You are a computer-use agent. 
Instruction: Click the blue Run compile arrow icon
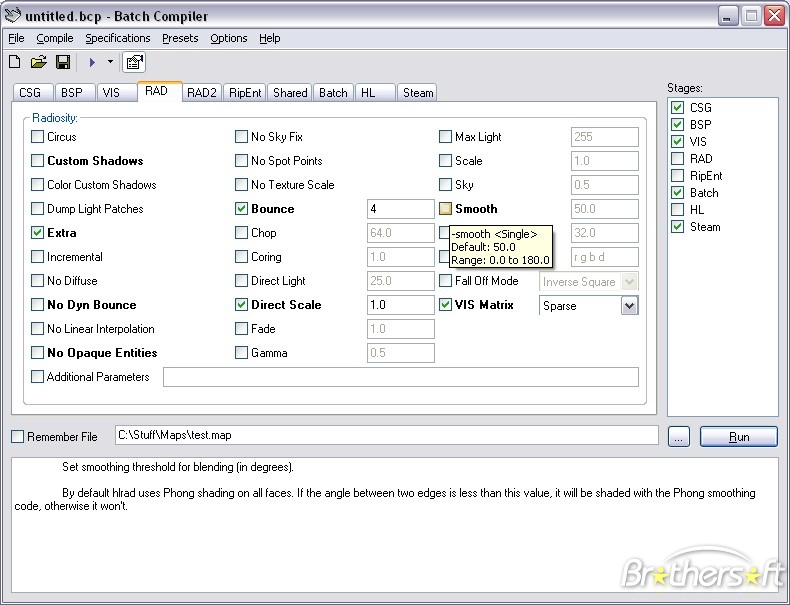(x=92, y=62)
